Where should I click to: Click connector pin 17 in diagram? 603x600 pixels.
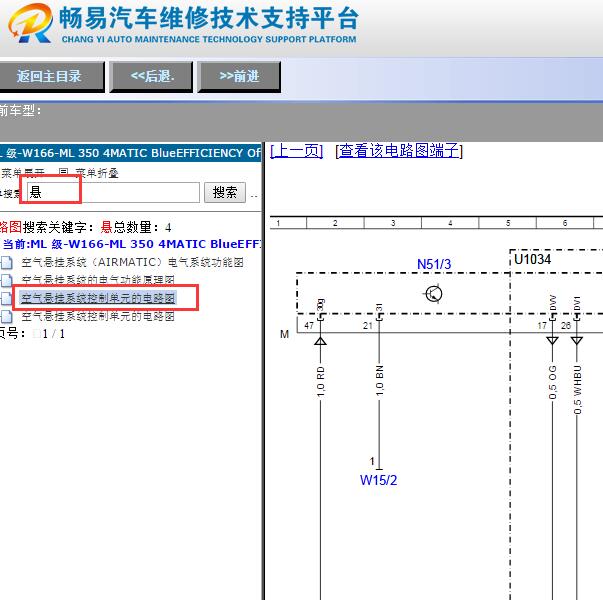coord(542,325)
